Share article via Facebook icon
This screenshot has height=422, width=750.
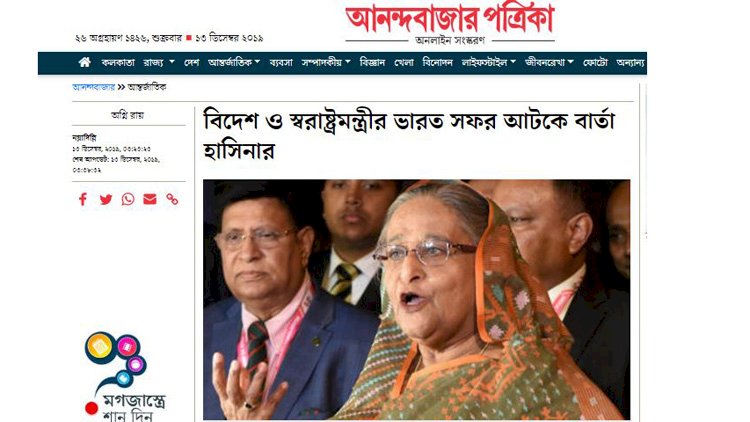(x=83, y=199)
